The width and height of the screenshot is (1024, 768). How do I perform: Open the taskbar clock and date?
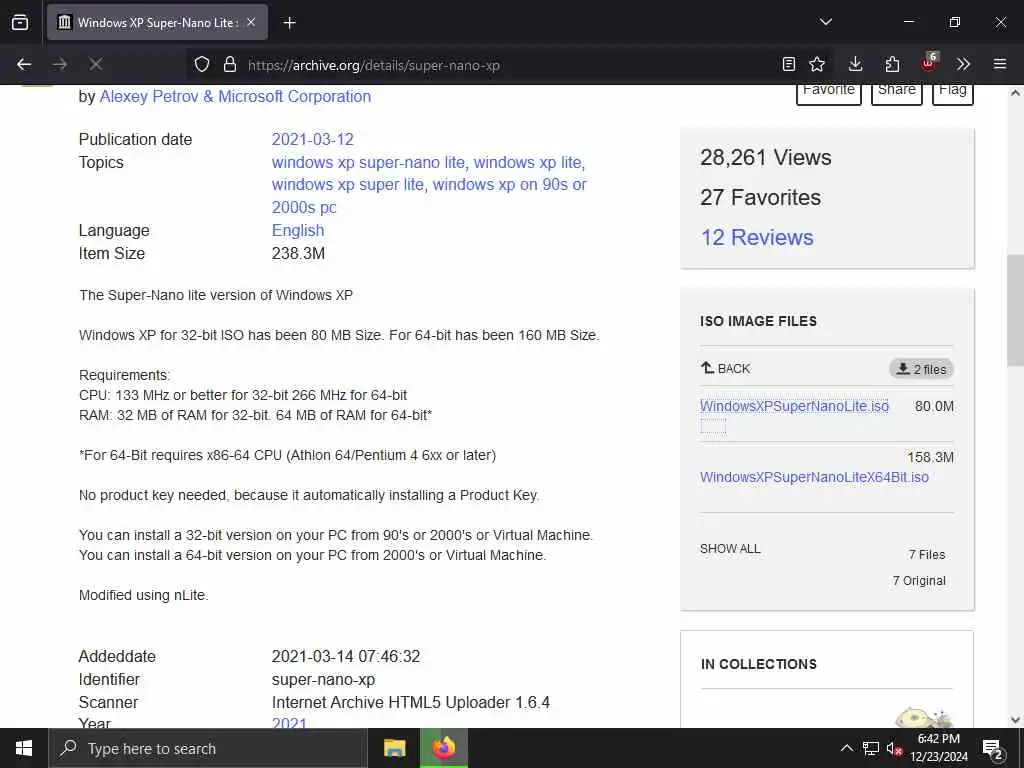939,748
